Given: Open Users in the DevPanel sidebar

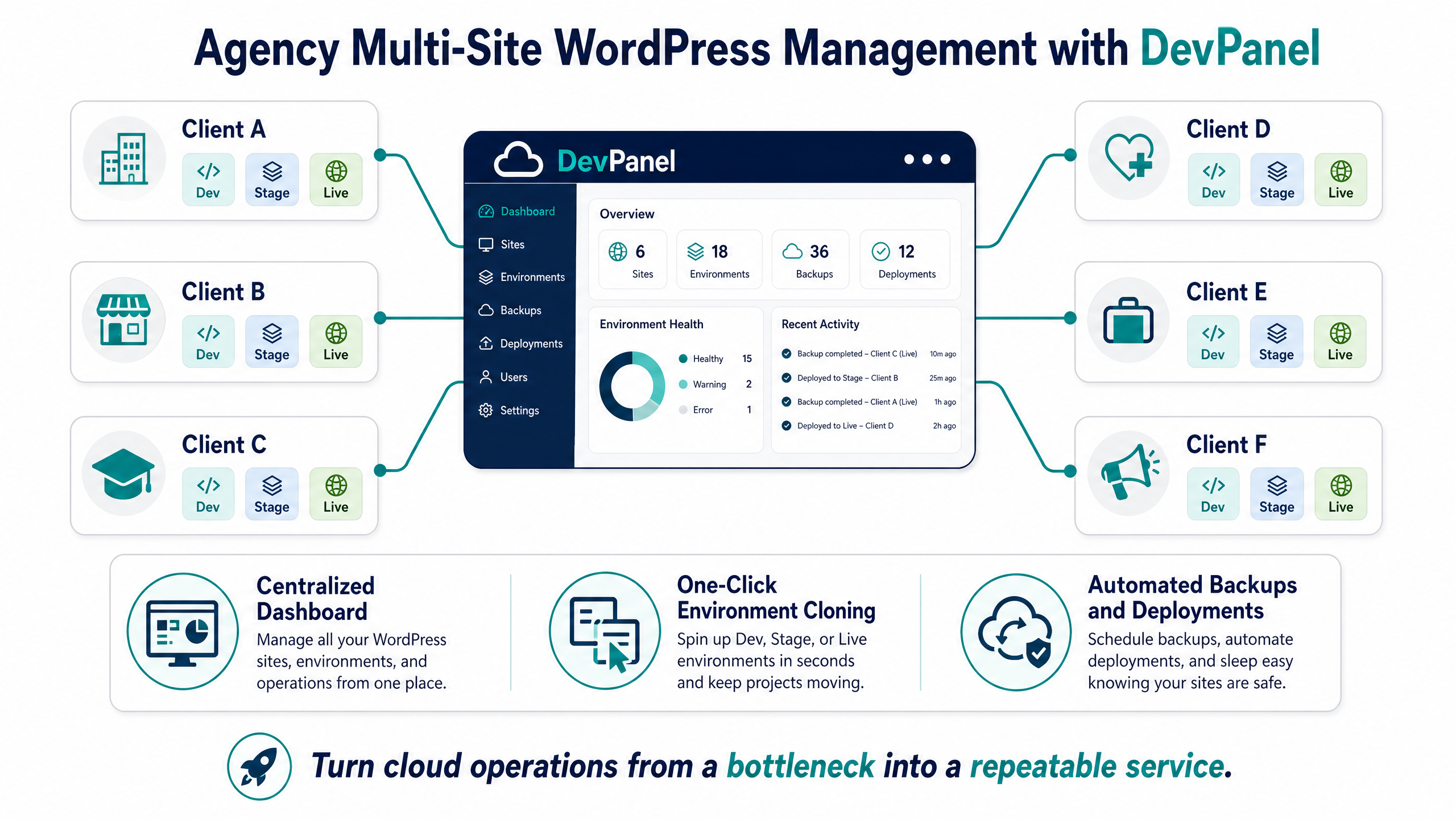Looking at the screenshot, I should pos(503,377).
